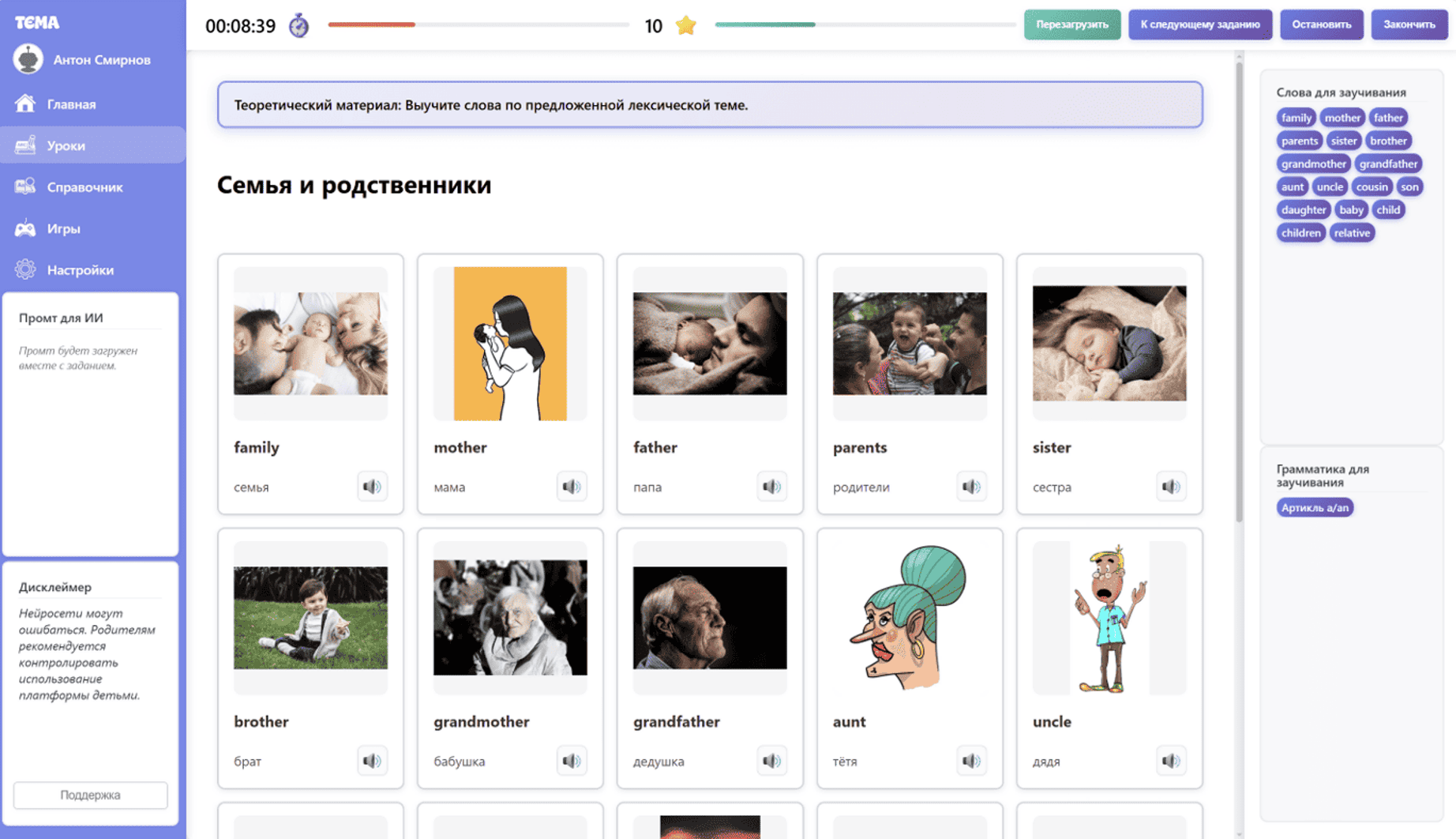Go to next task with К следующему заданию
Viewport: 1456px width, 839px height.
pos(1200,24)
